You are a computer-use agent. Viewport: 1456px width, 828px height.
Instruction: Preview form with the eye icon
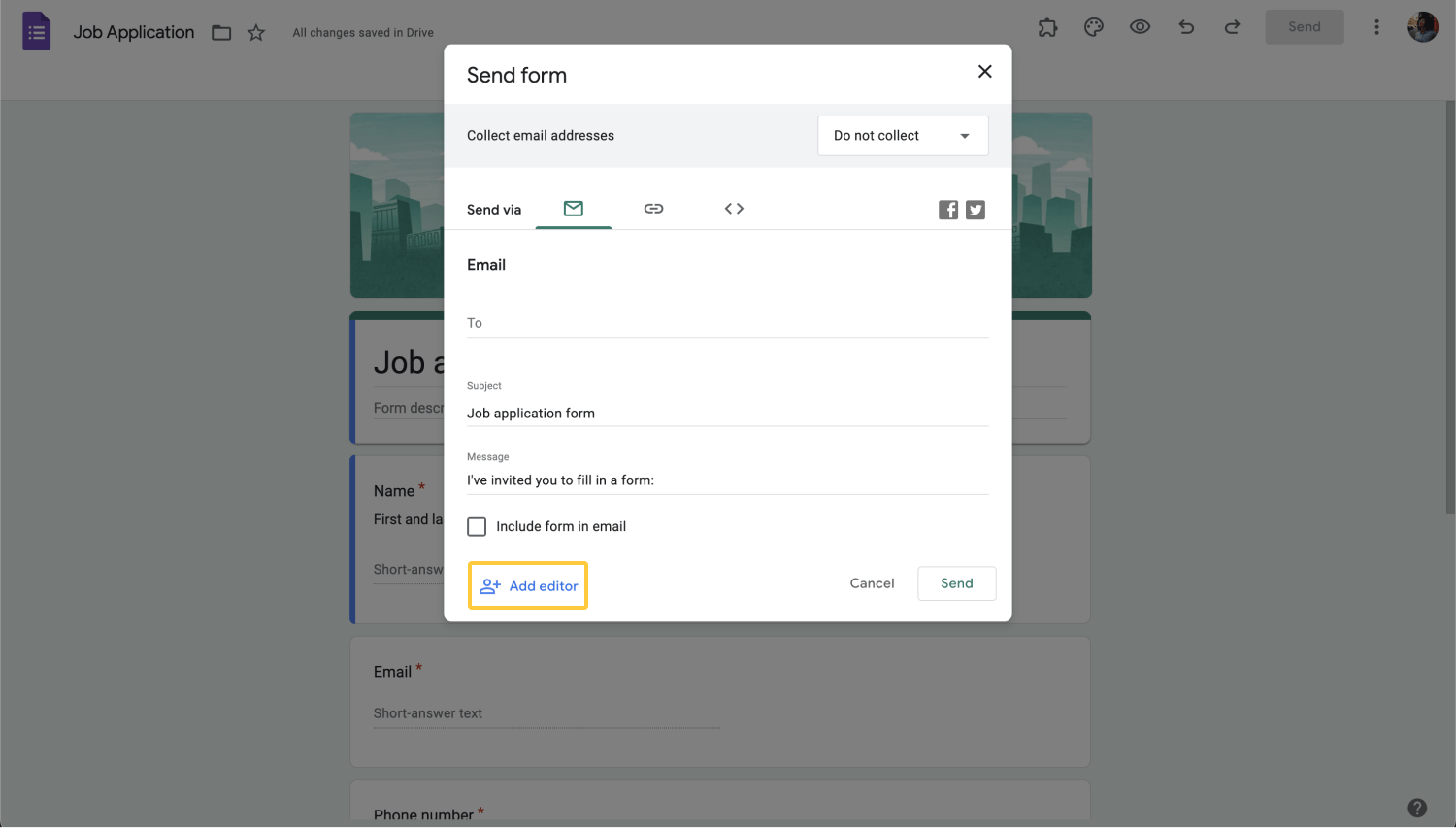click(x=1140, y=27)
